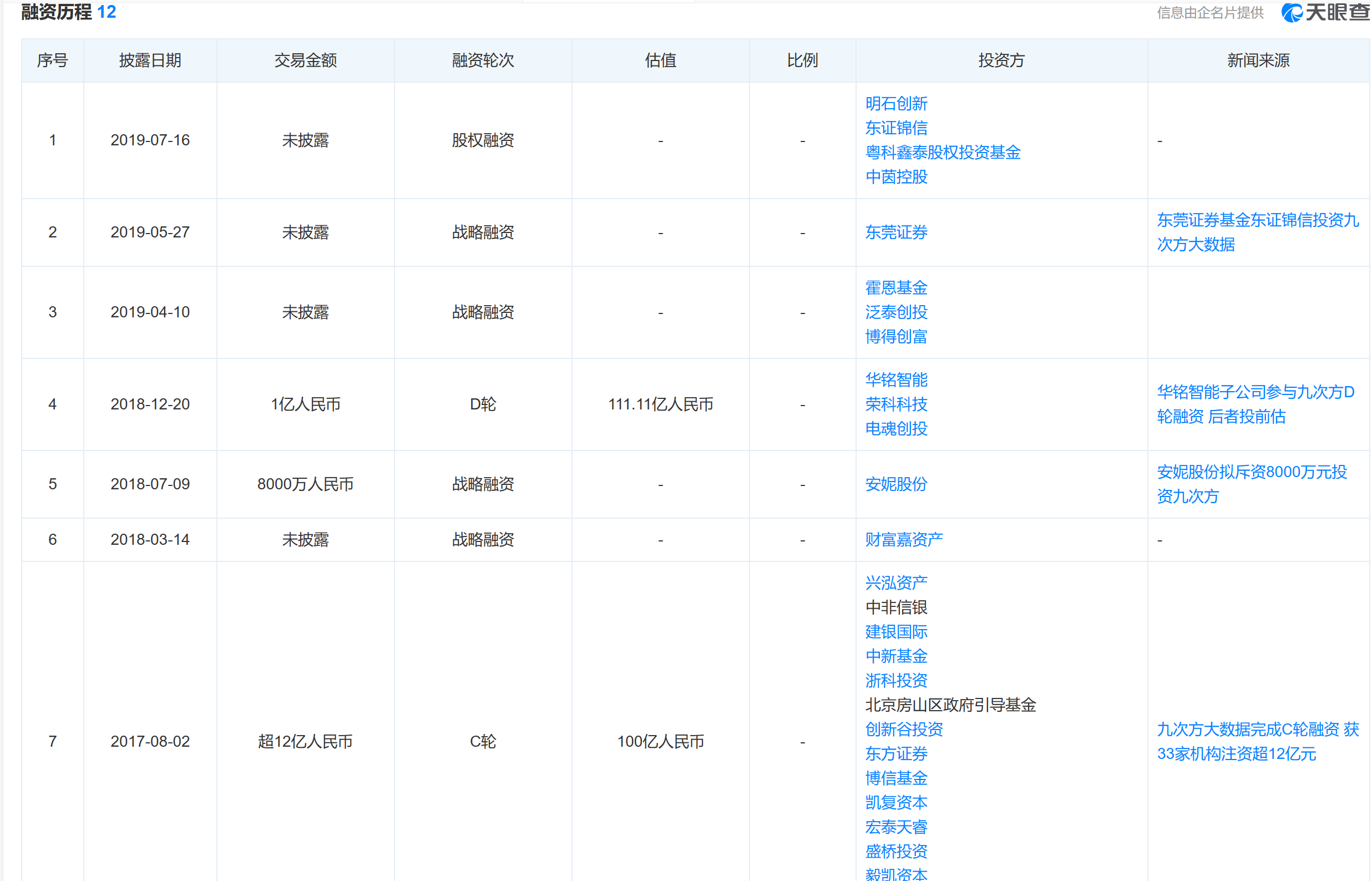Open investor link 荣科科技
The image size is (1372, 881).
[896, 404]
